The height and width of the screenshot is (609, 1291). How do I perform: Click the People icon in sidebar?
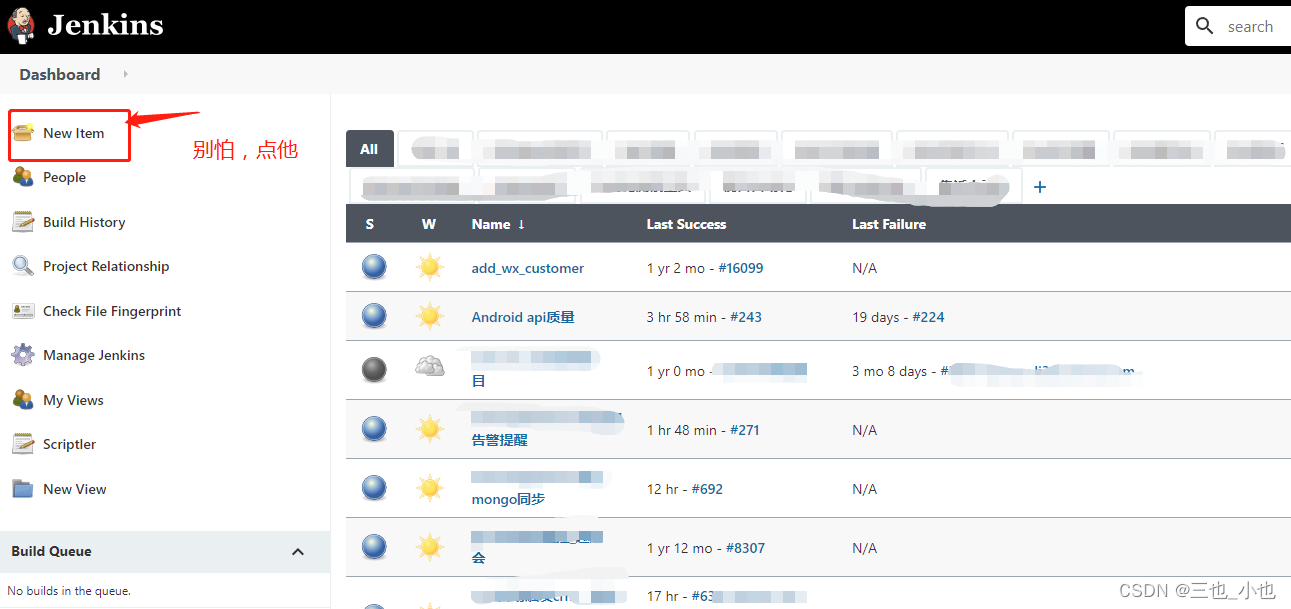coord(23,177)
